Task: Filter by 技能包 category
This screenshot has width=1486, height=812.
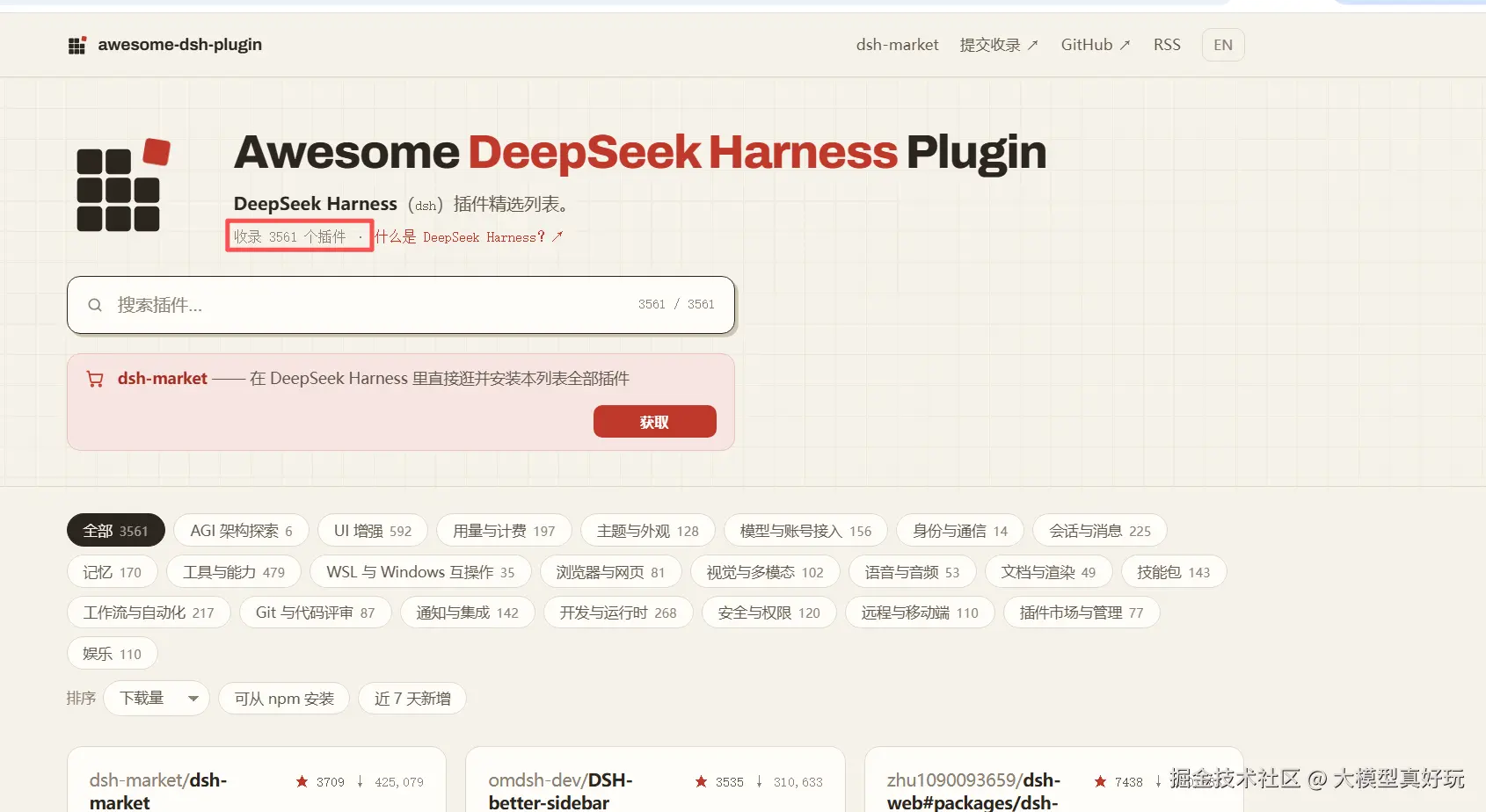Action: point(1174,571)
